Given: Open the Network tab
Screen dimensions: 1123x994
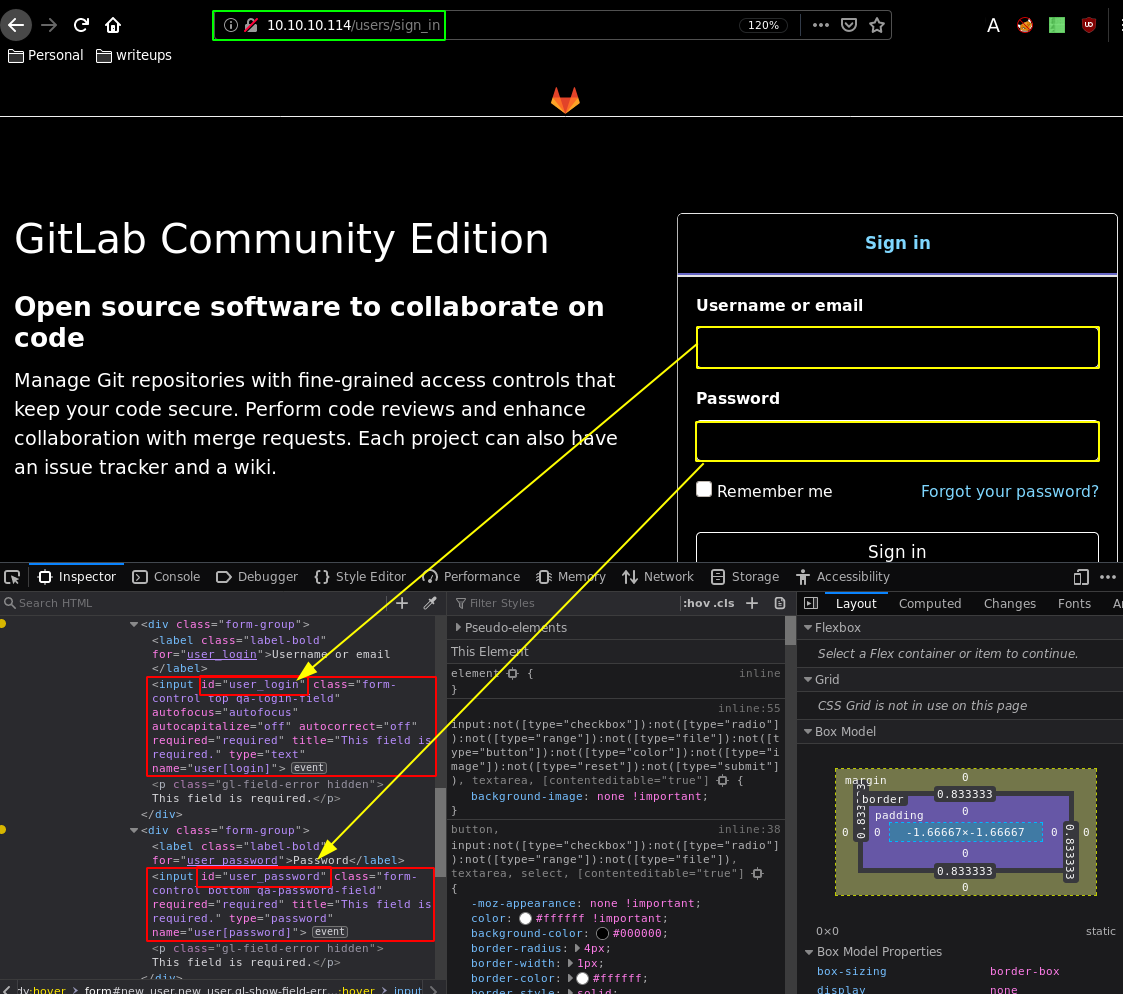Looking at the screenshot, I should point(658,577).
